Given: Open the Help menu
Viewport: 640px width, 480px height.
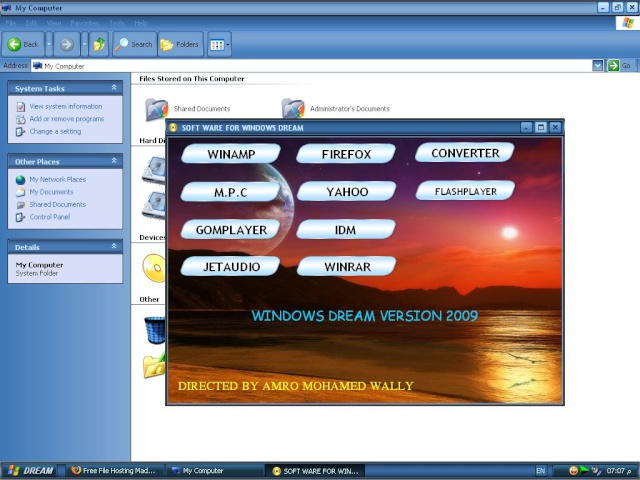Looking at the screenshot, I should coord(141,23).
